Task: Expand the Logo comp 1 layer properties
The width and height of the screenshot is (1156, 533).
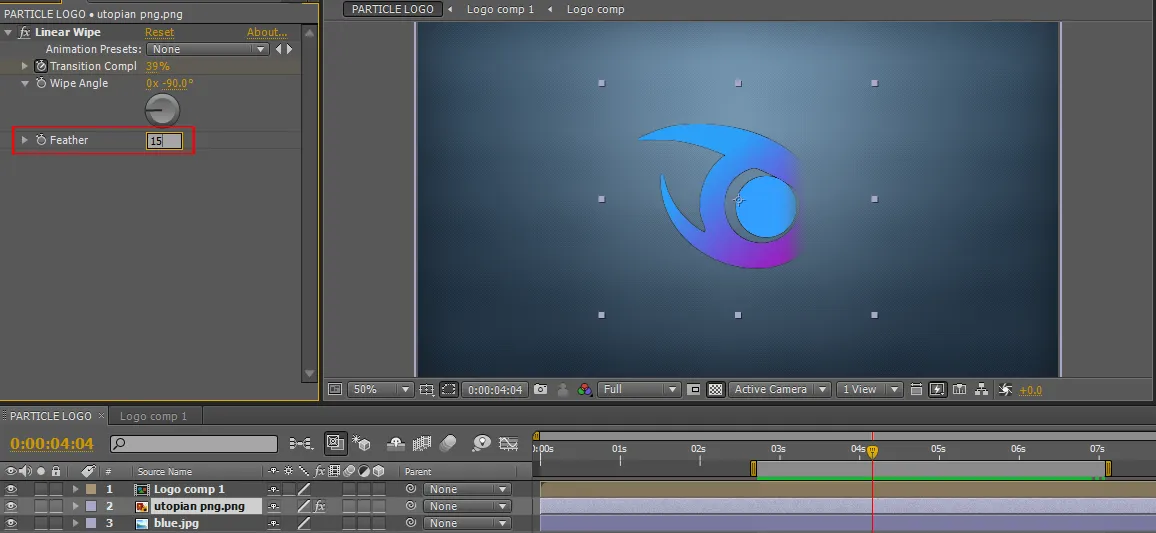Action: 75,489
